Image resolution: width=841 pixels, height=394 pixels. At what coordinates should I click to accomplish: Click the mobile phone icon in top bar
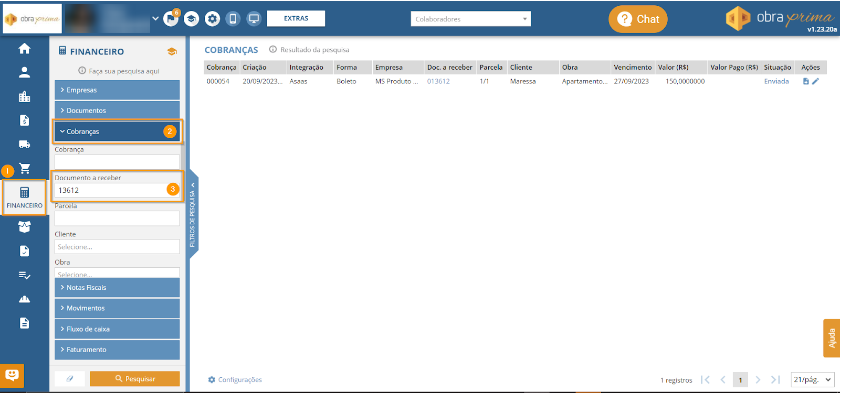(x=233, y=19)
